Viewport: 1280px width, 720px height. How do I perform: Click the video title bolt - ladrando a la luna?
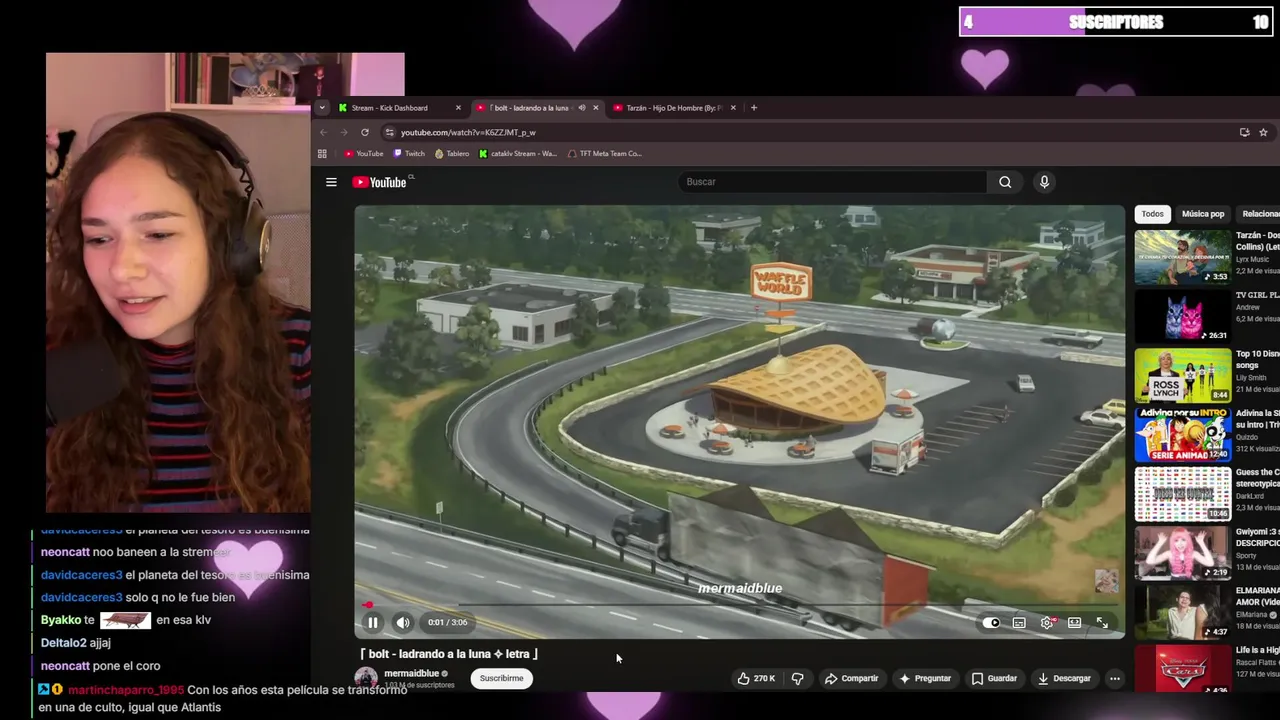pos(449,654)
